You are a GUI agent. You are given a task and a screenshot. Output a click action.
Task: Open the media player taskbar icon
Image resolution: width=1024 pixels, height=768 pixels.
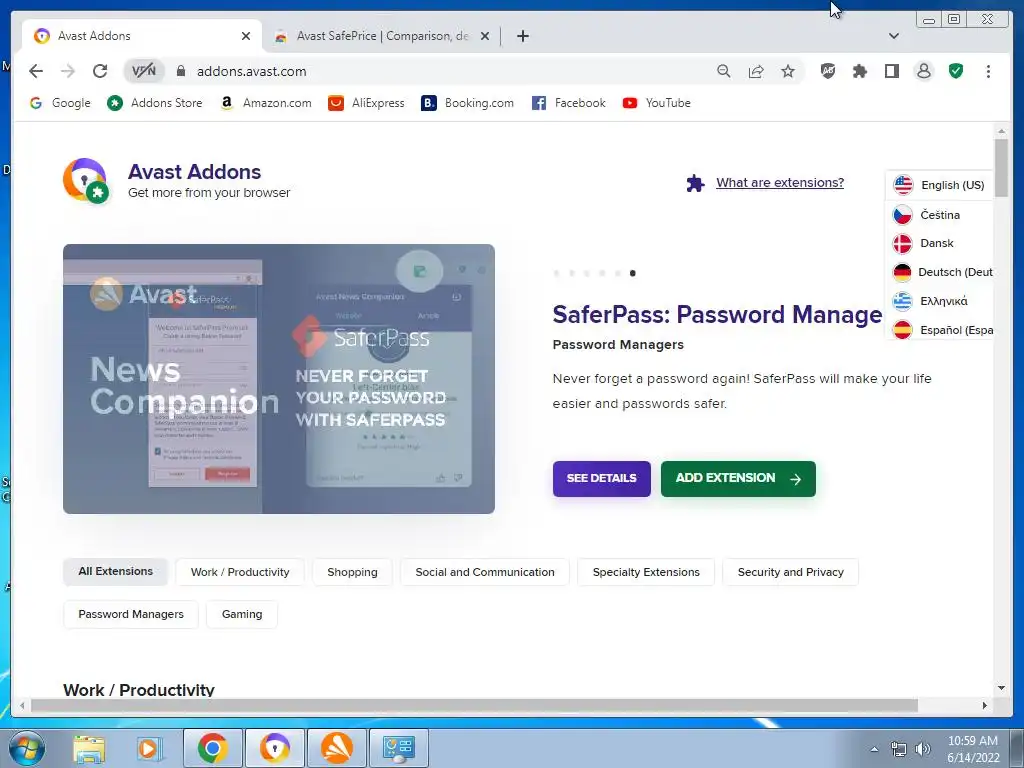click(150, 748)
